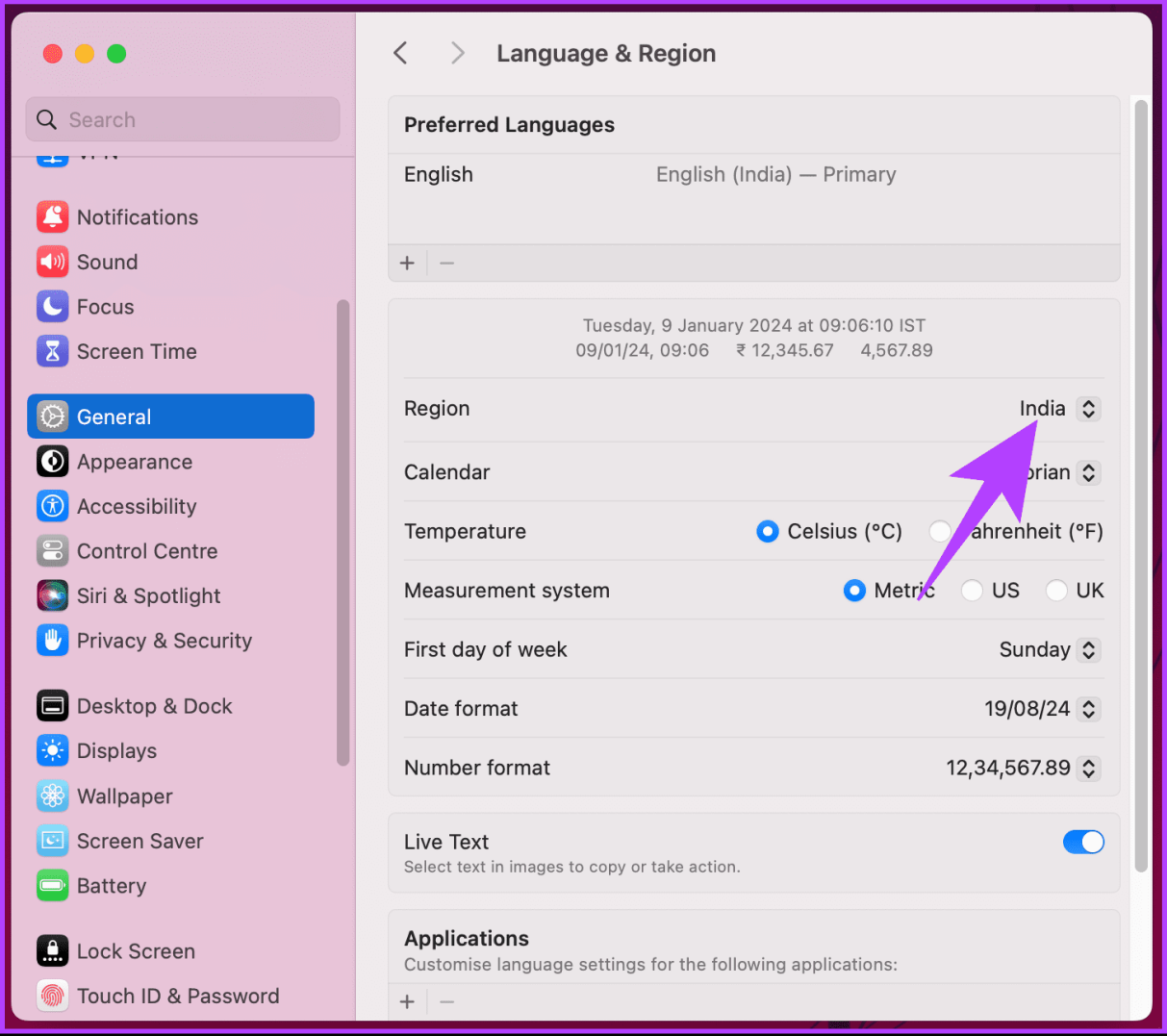The width and height of the screenshot is (1167, 1036).
Task: Click the Screen Time hourglass icon
Action: tap(53, 351)
